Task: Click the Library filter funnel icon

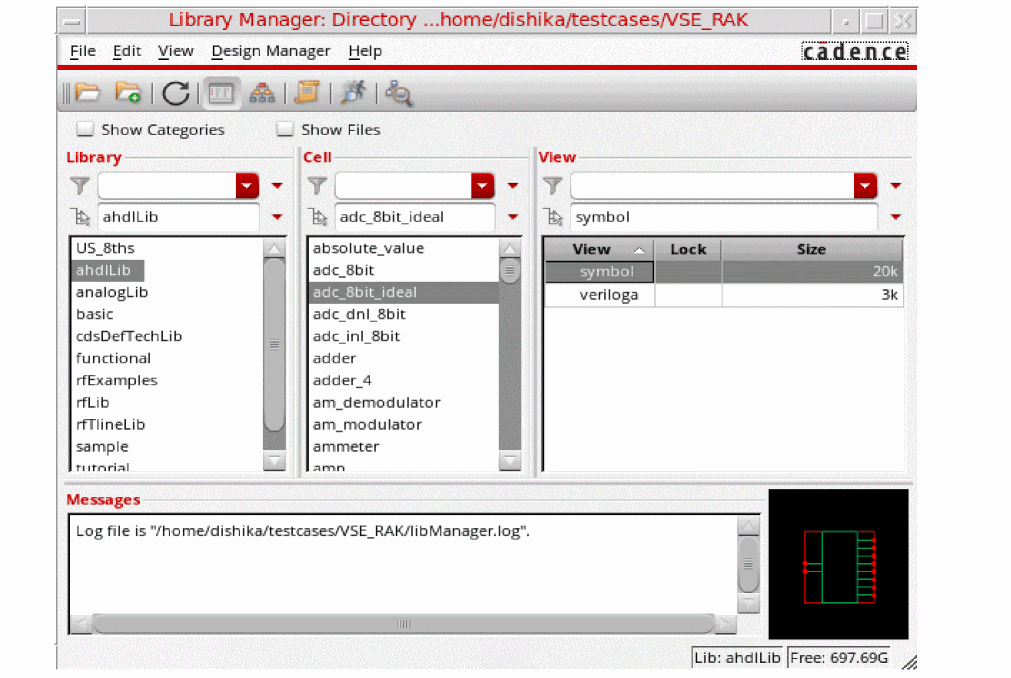Action: click(x=80, y=185)
